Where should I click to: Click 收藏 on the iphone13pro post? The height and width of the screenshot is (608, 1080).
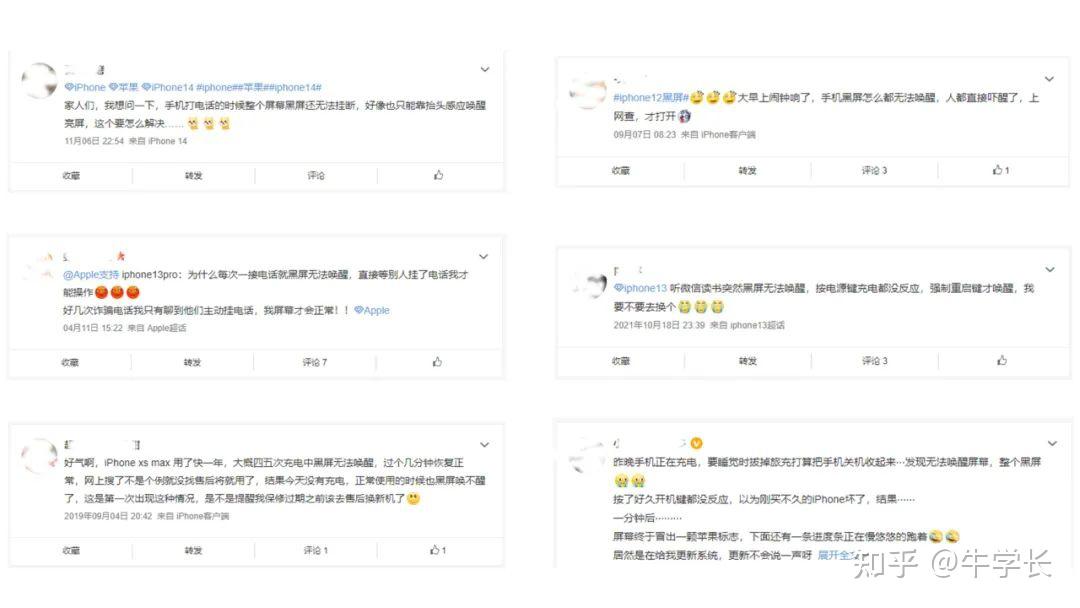coord(70,362)
